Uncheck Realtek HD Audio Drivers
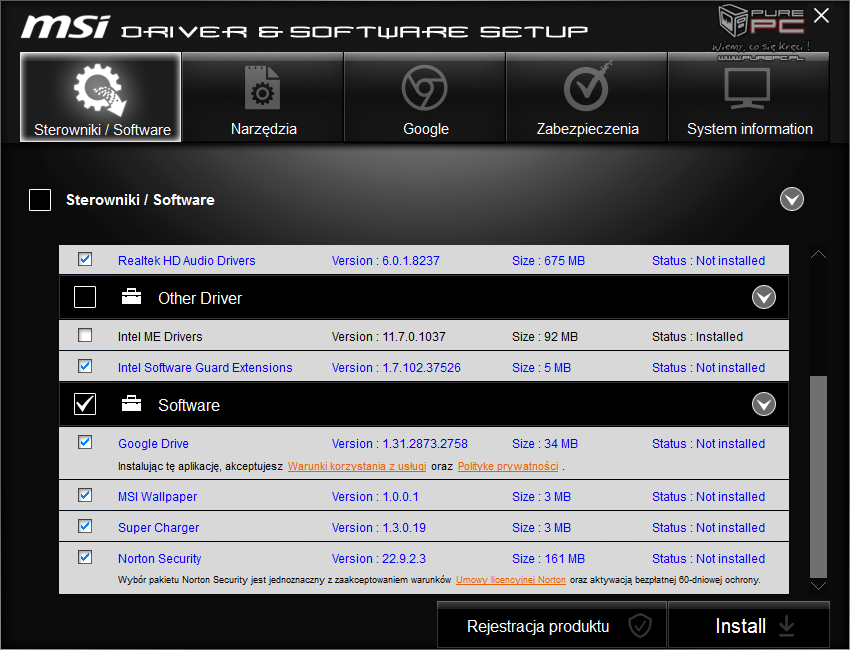 click(x=85, y=259)
